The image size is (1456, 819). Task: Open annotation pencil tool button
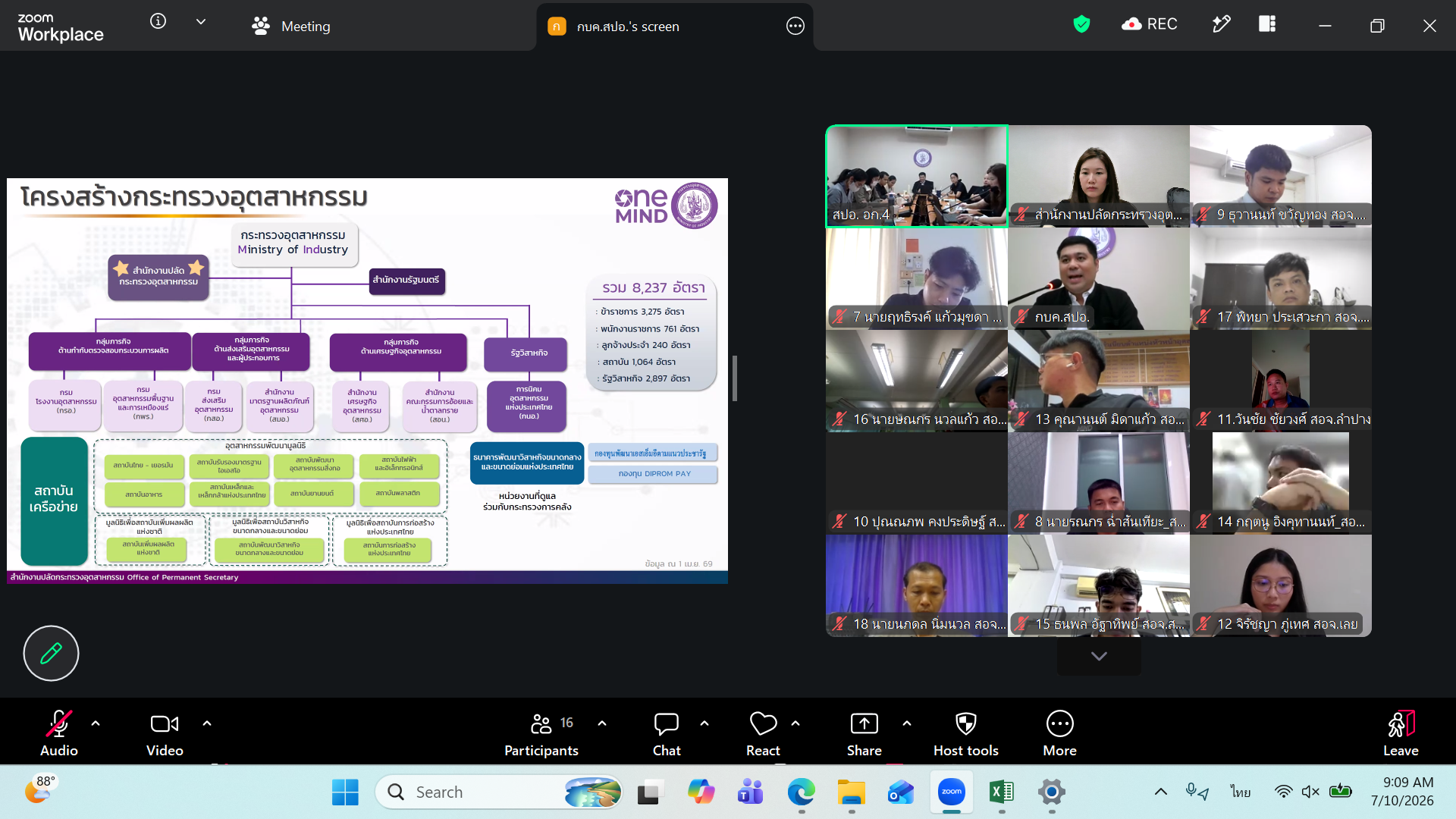pyautogui.click(x=51, y=653)
